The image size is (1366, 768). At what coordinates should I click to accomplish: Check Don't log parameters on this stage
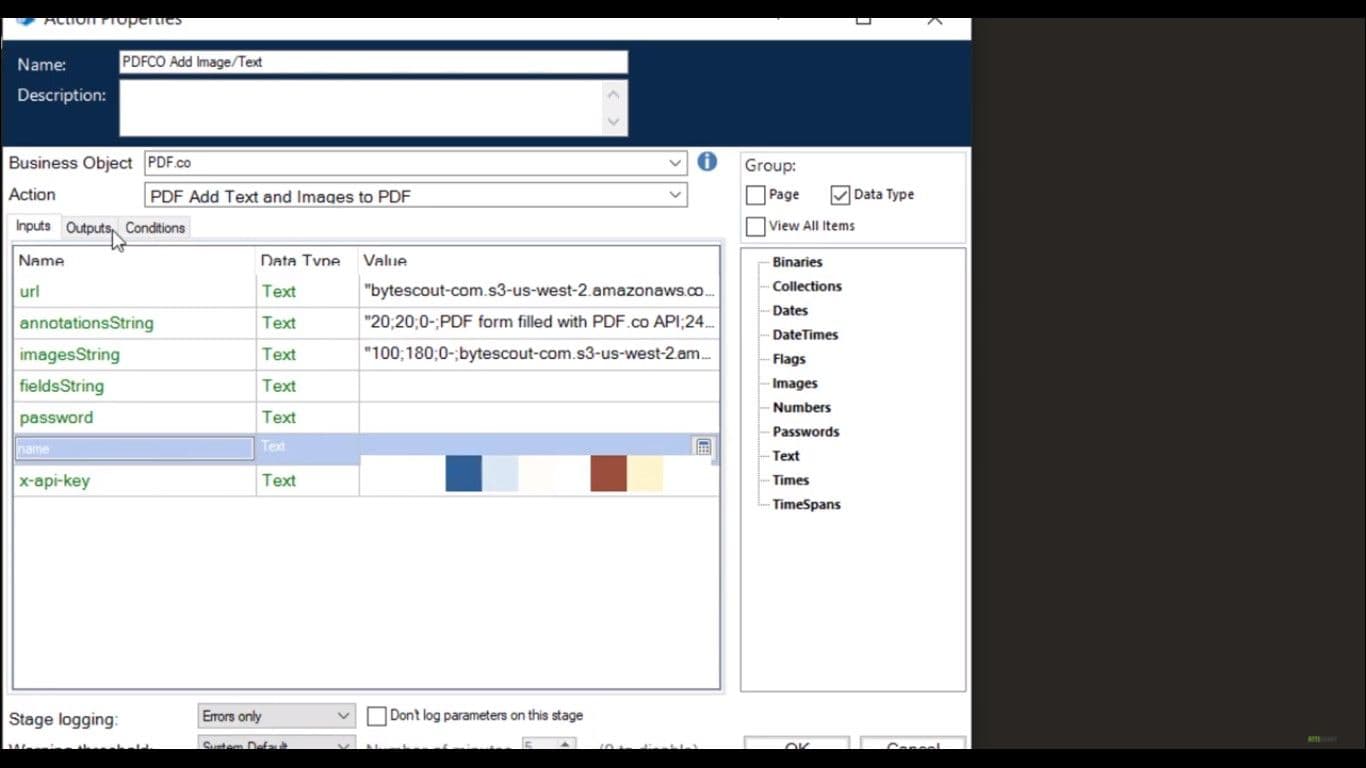(x=377, y=716)
